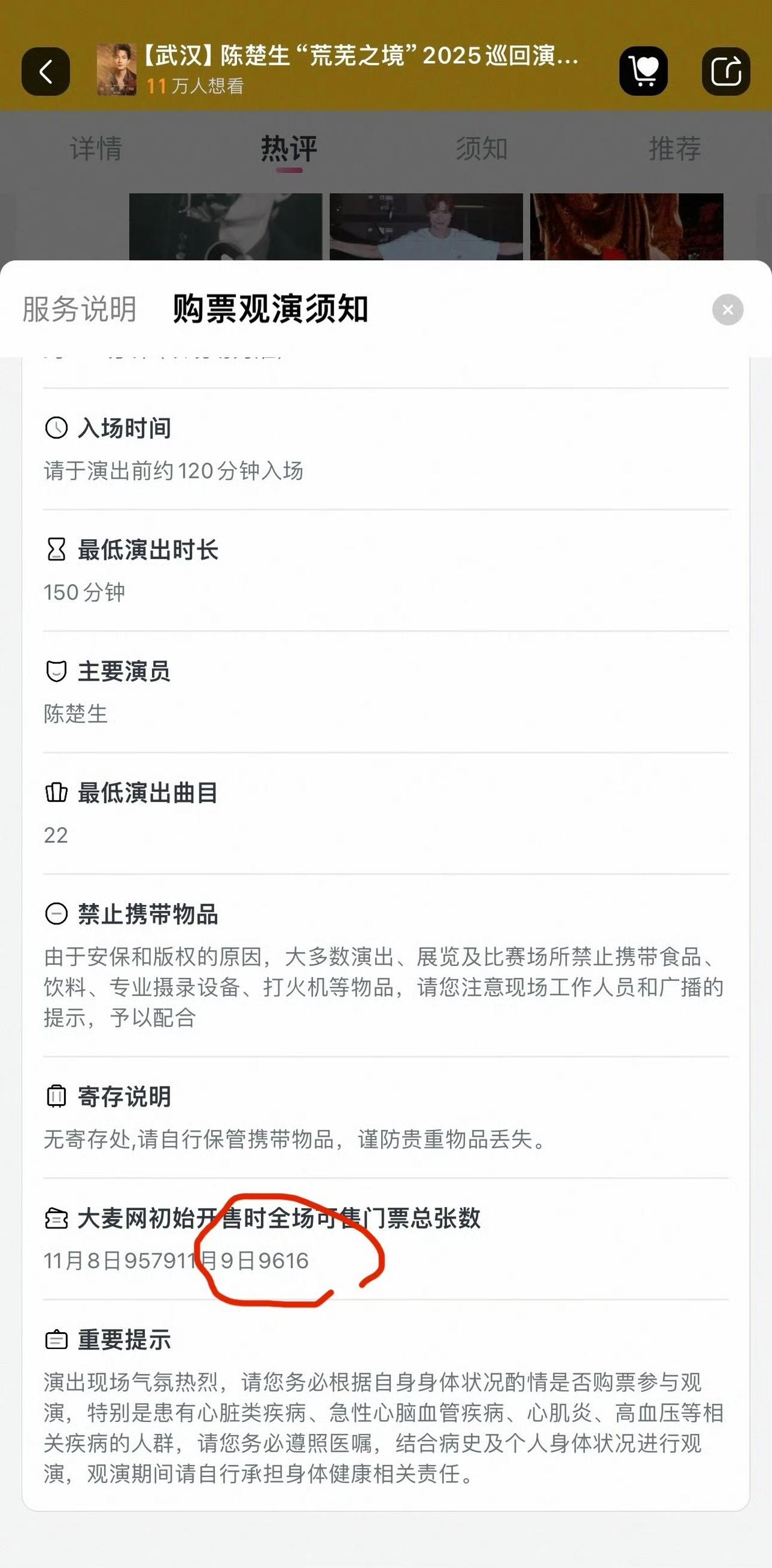Go to the 须知 tab
This screenshot has width=772, height=1568.
[x=482, y=148]
